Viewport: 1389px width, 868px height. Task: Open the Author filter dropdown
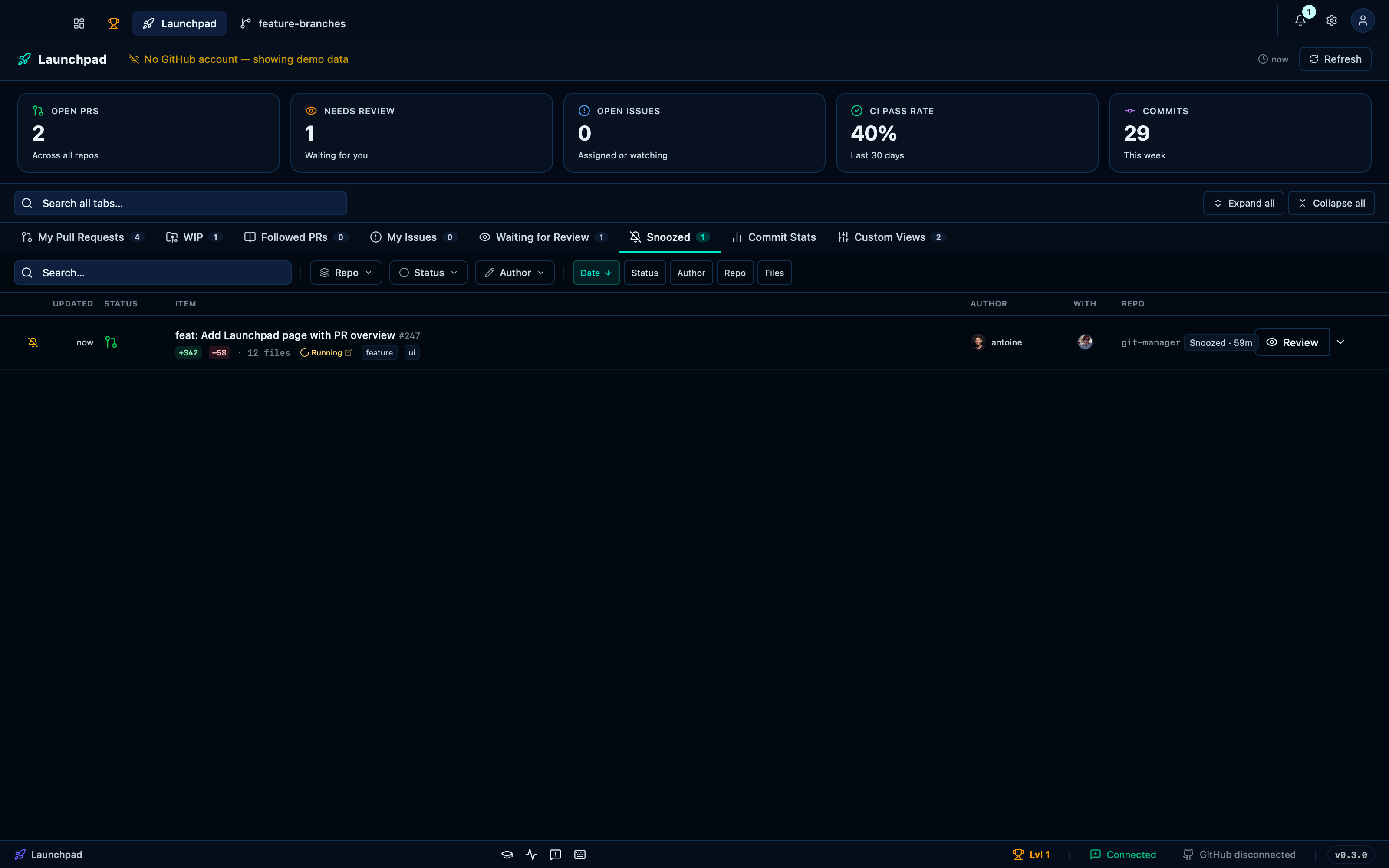[x=514, y=273]
